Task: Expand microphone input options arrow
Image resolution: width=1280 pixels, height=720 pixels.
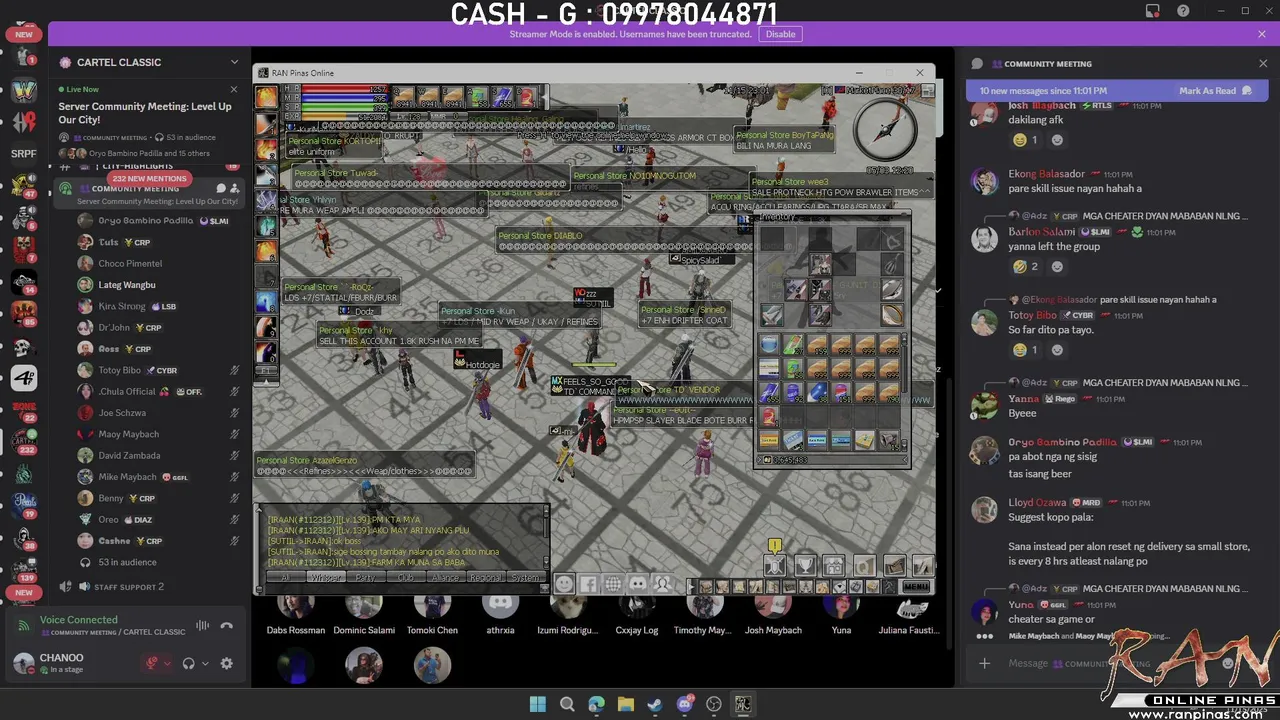Action: 168,663
